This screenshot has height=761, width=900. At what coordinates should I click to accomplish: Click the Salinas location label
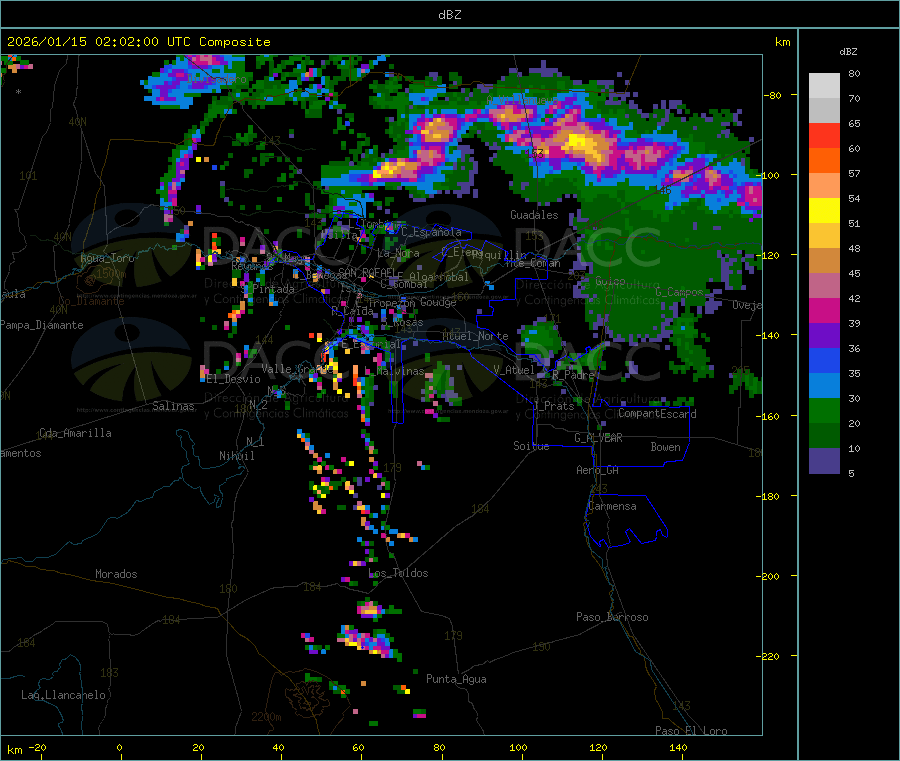tap(173, 406)
